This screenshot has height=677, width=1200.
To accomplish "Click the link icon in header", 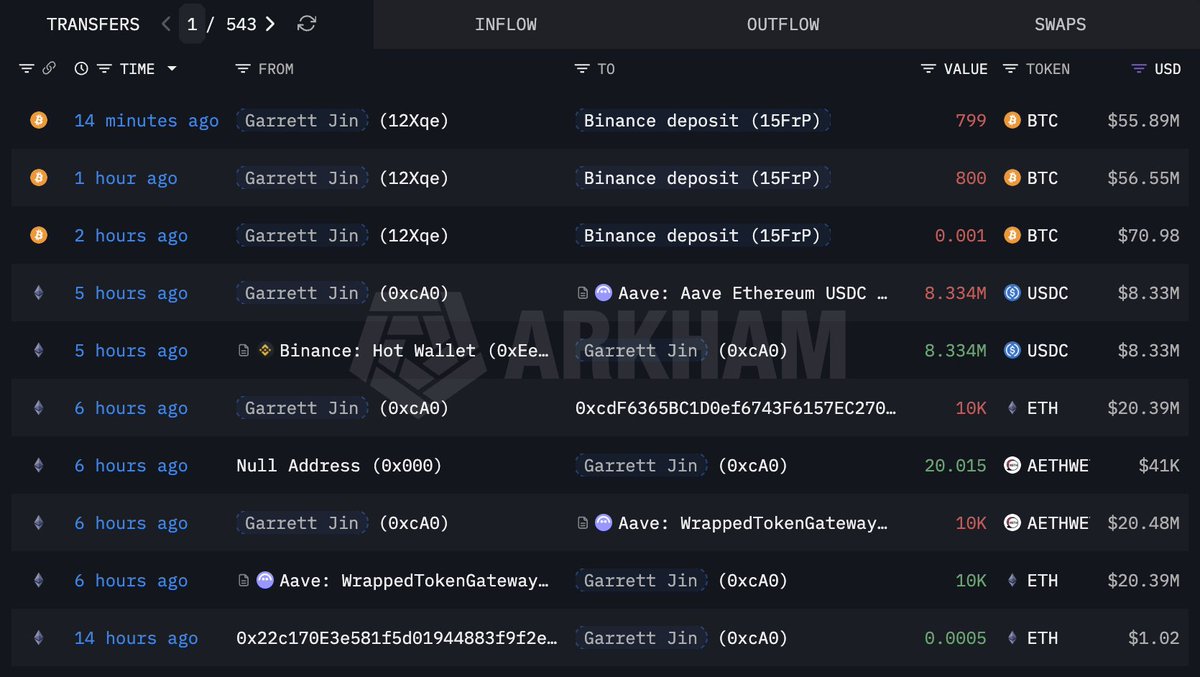I will 50,68.
